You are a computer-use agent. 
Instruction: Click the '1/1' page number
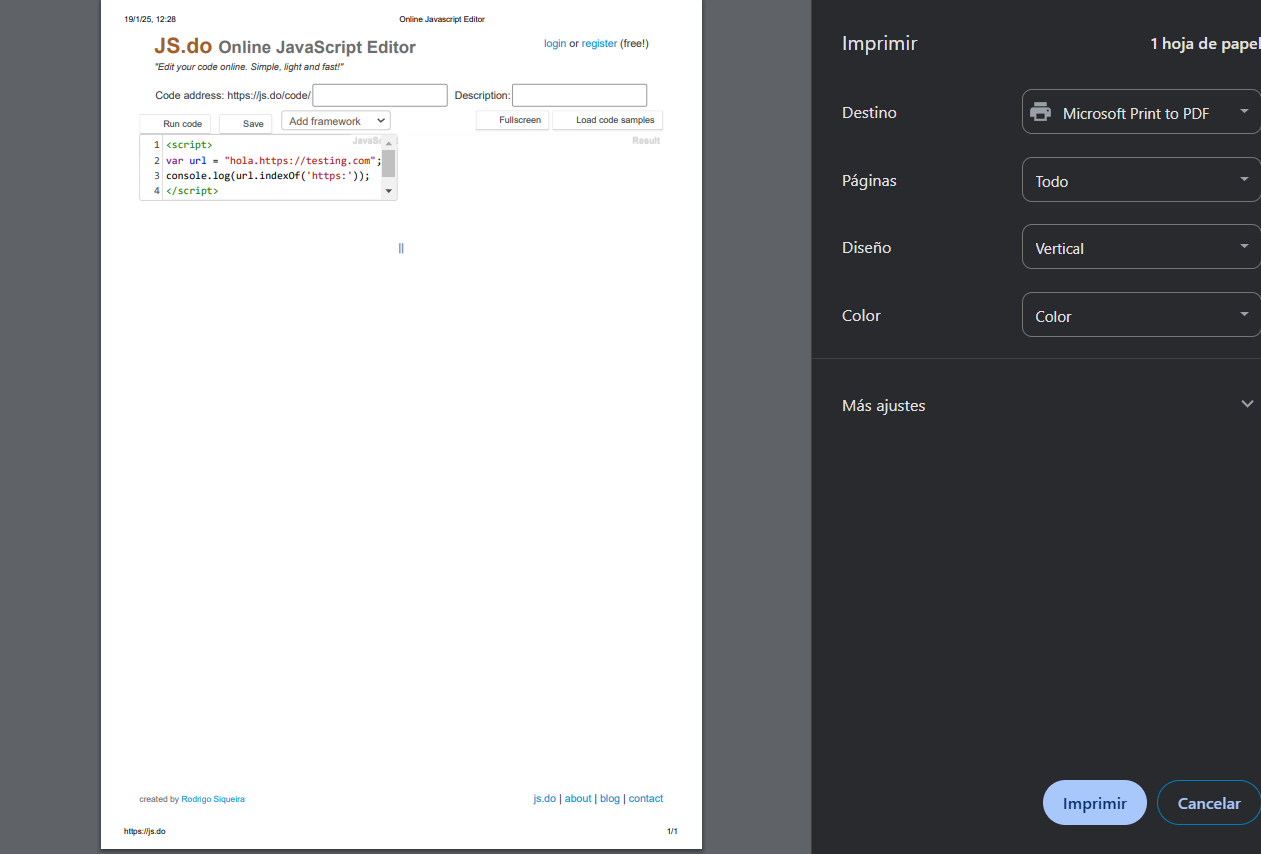672,831
